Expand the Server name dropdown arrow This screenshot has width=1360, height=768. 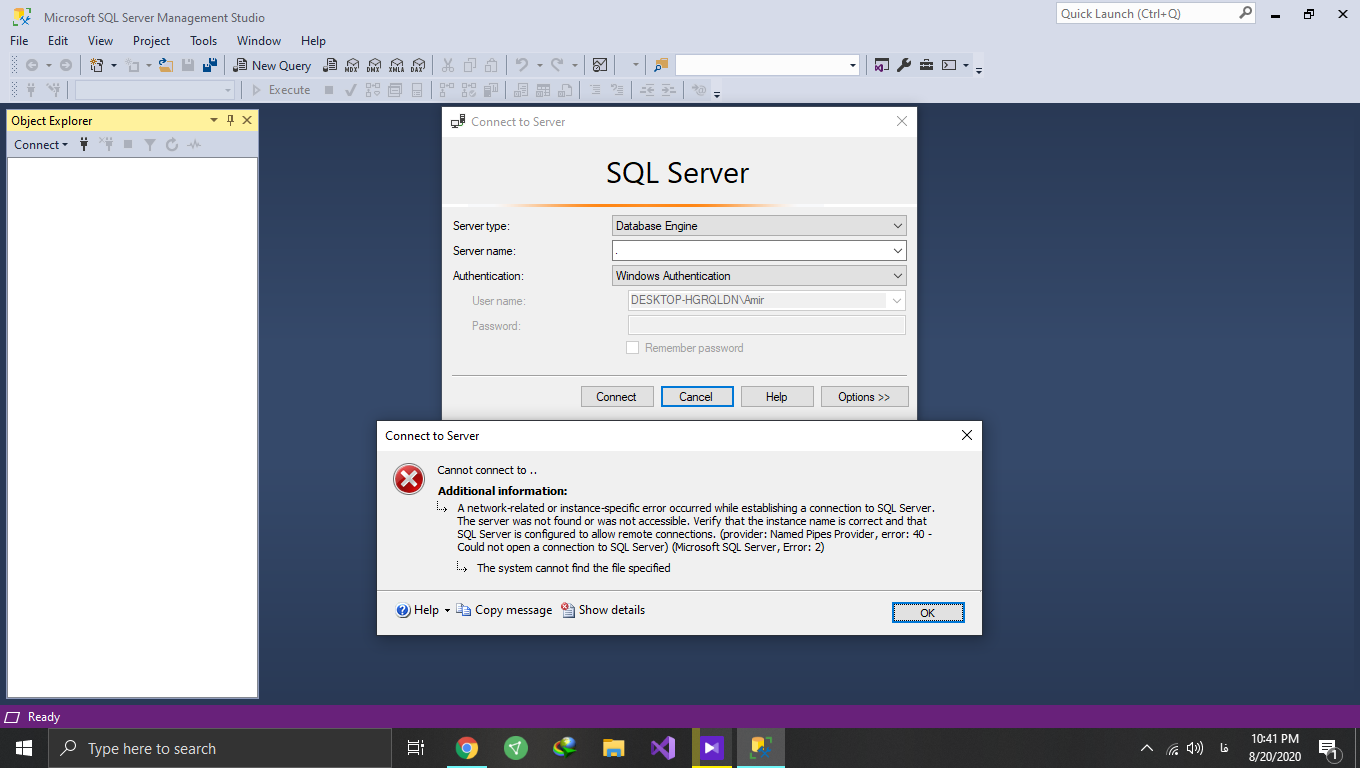(897, 251)
